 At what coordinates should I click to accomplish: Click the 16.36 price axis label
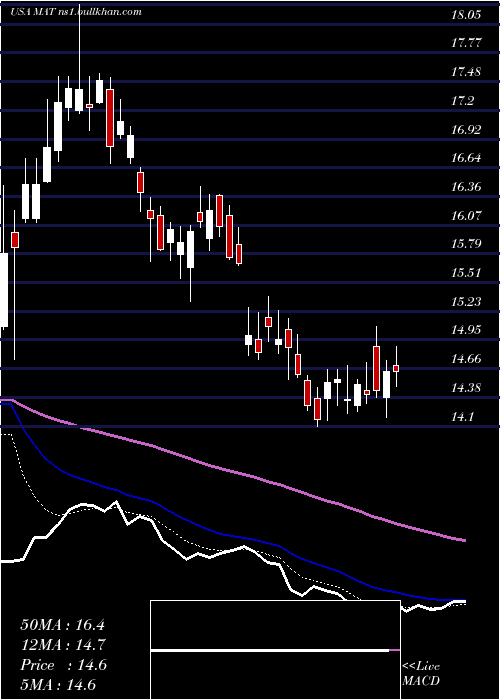[x=466, y=187]
